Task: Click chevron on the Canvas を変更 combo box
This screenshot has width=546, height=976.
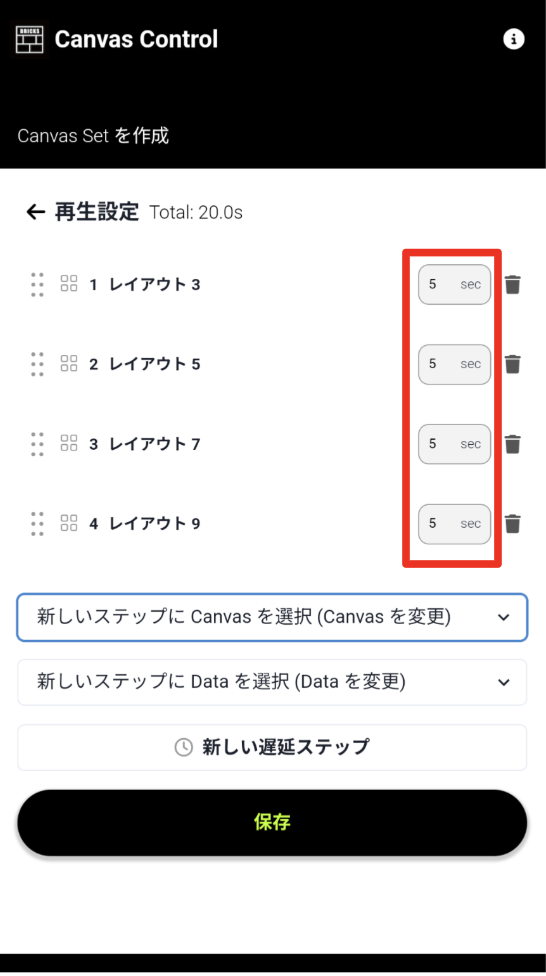Action: pos(504,617)
